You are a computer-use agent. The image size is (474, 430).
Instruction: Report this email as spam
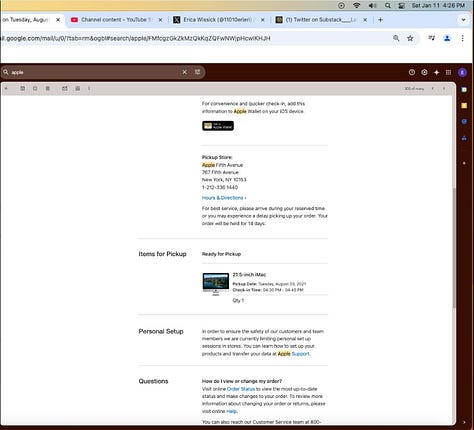[x=35, y=88]
